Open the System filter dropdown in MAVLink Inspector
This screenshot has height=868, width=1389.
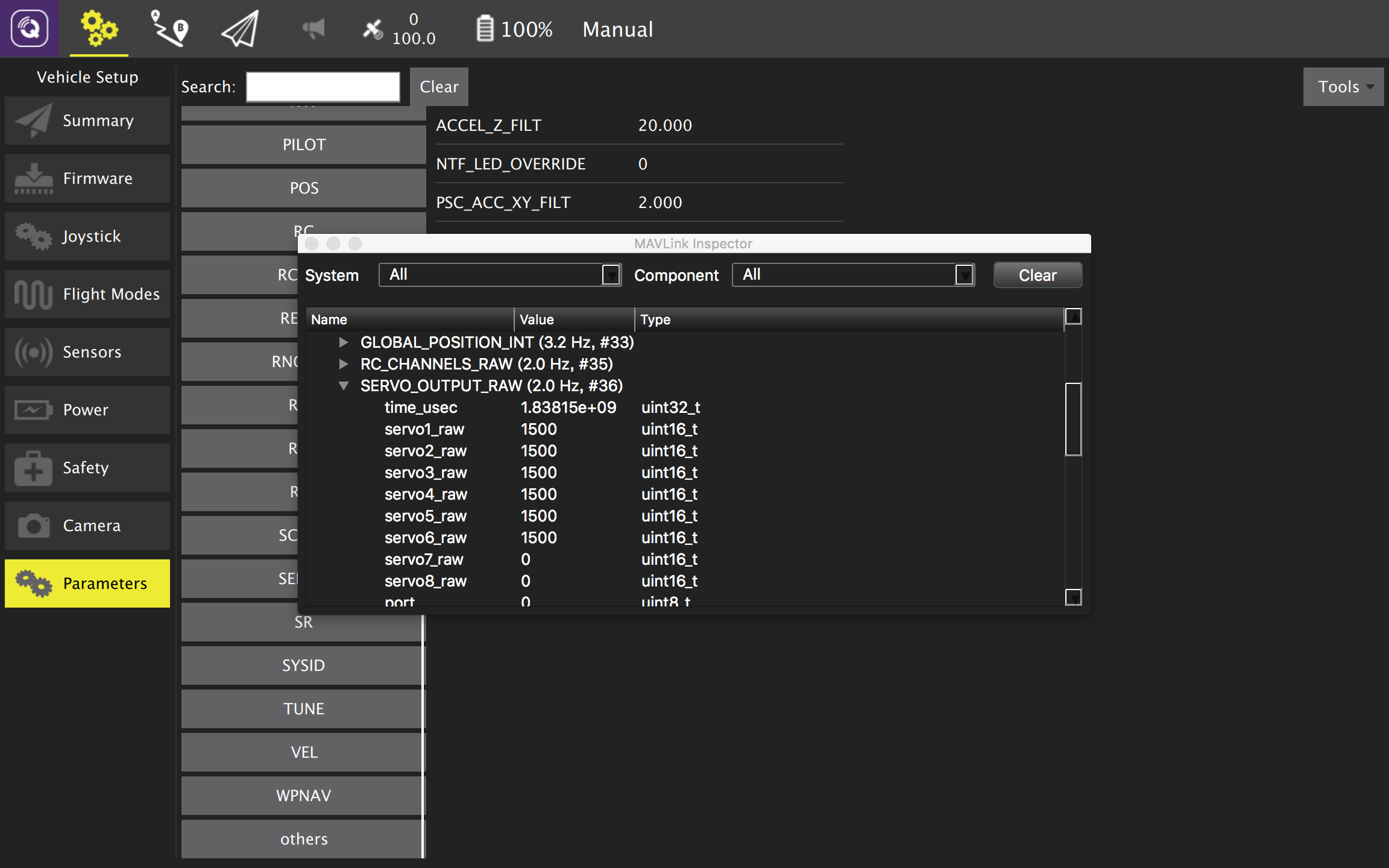(500, 275)
